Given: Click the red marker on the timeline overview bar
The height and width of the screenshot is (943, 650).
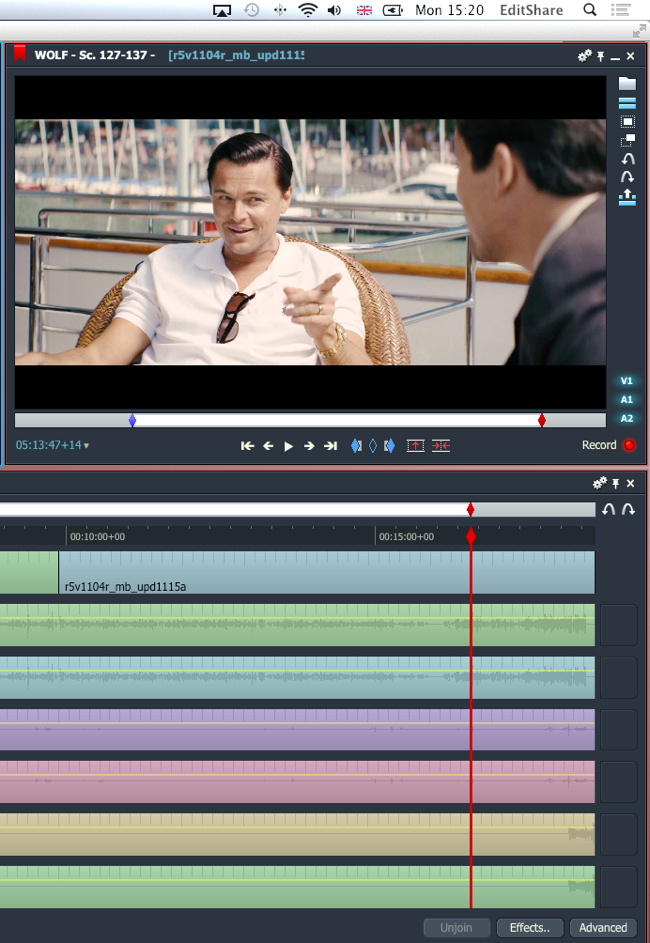Looking at the screenshot, I should pyautogui.click(x=471, y=510).
